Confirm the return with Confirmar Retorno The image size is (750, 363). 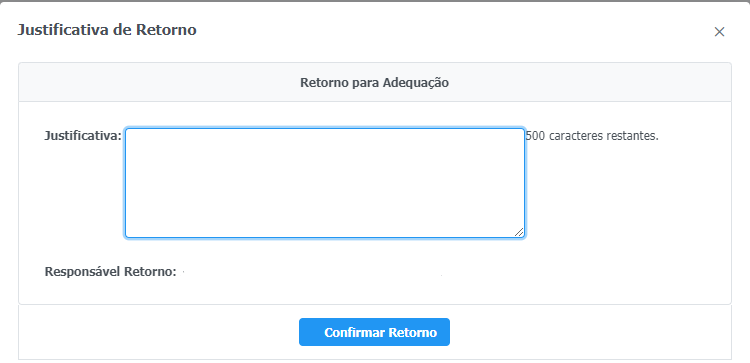[374, 332]
